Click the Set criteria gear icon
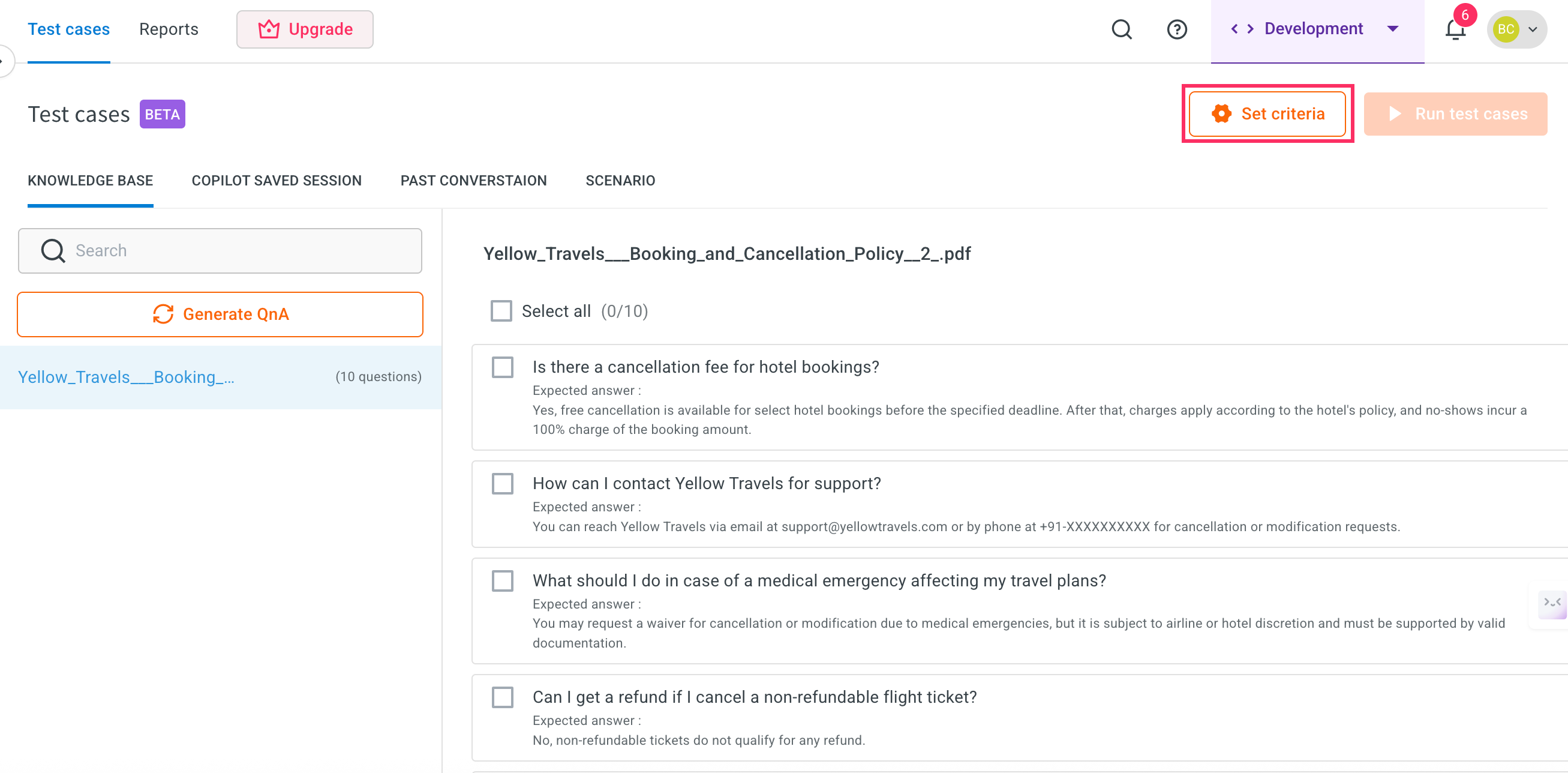The width and height of the screenshot is (1568, 773). (x=1221, y=113)
